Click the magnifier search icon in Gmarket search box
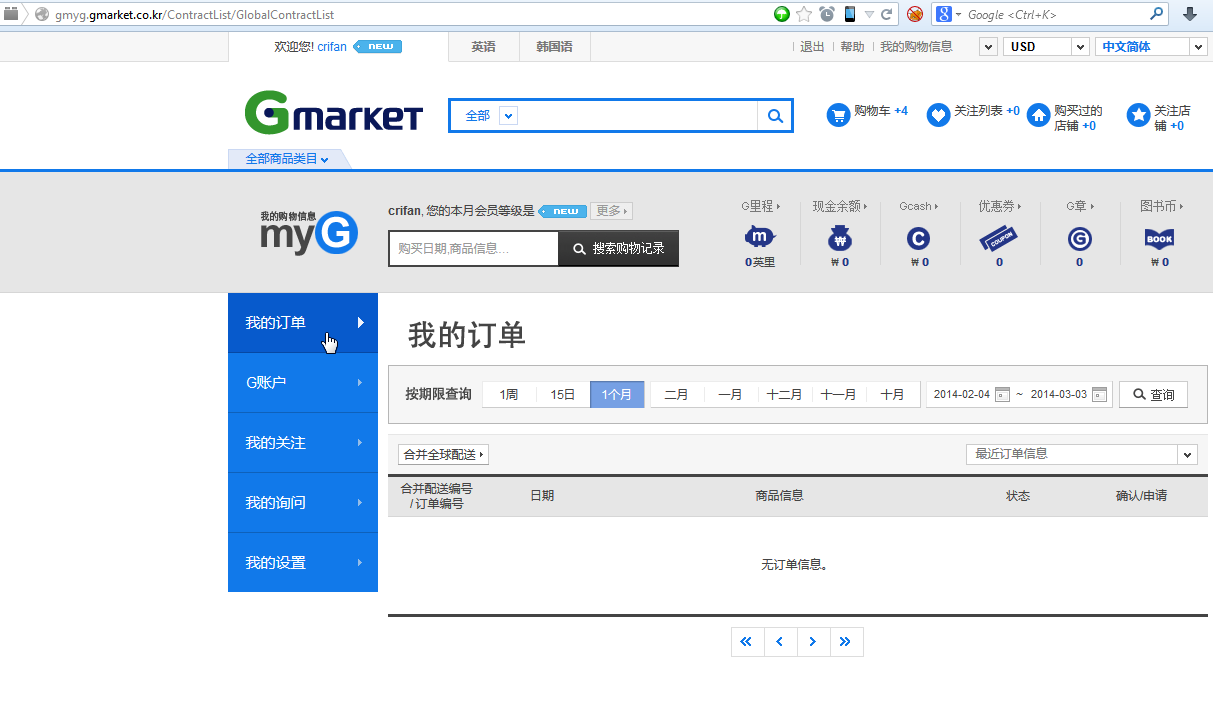This screenshot has height=714, width=1213. (x=775, y=116)
